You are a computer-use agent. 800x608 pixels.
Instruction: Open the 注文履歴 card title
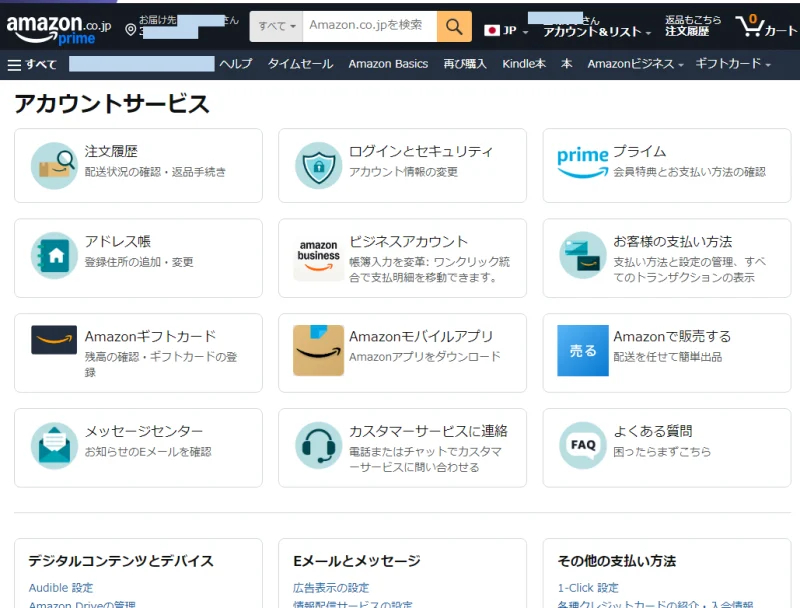[x=111, y=151]
